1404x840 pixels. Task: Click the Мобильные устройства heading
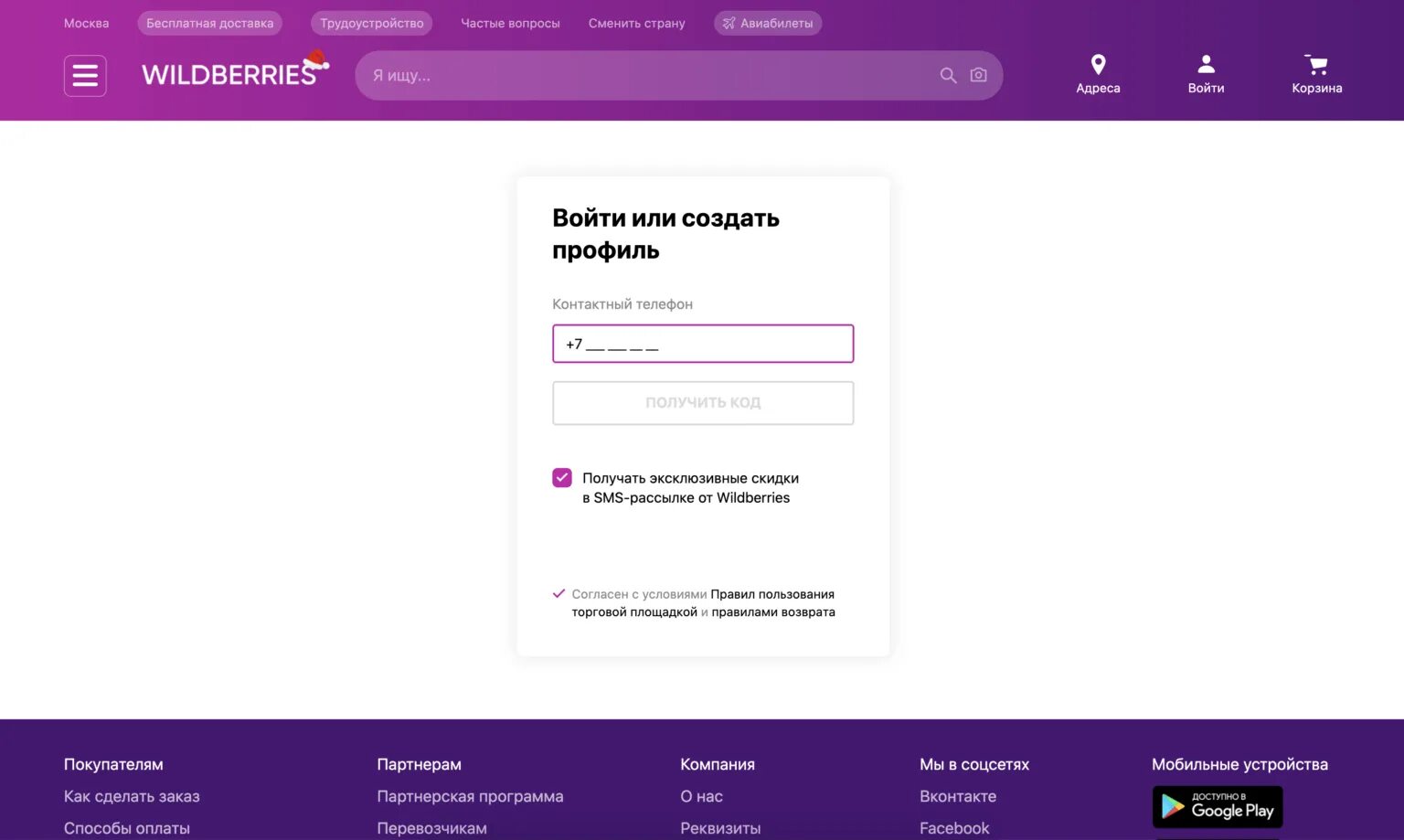click(1239, 764)
